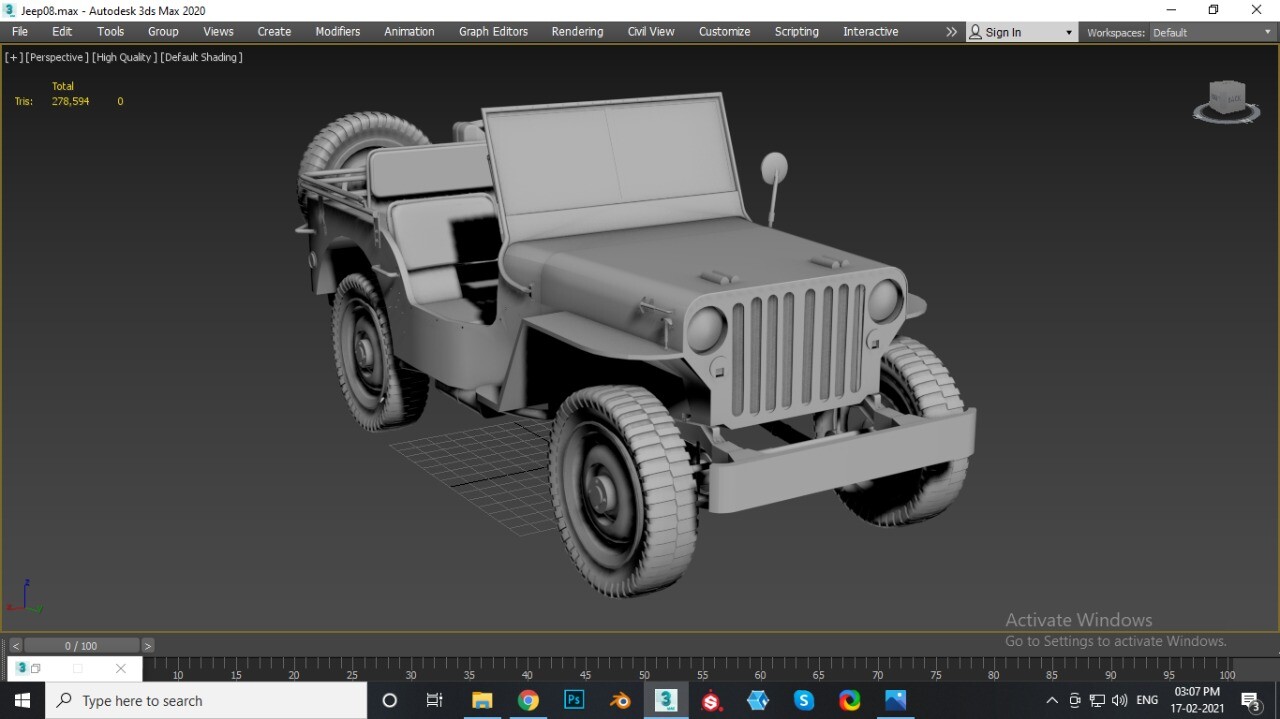This screenshot has height=719, width=1280.
Task: Open the Scripting menu
Action: [x=796, y=32]
